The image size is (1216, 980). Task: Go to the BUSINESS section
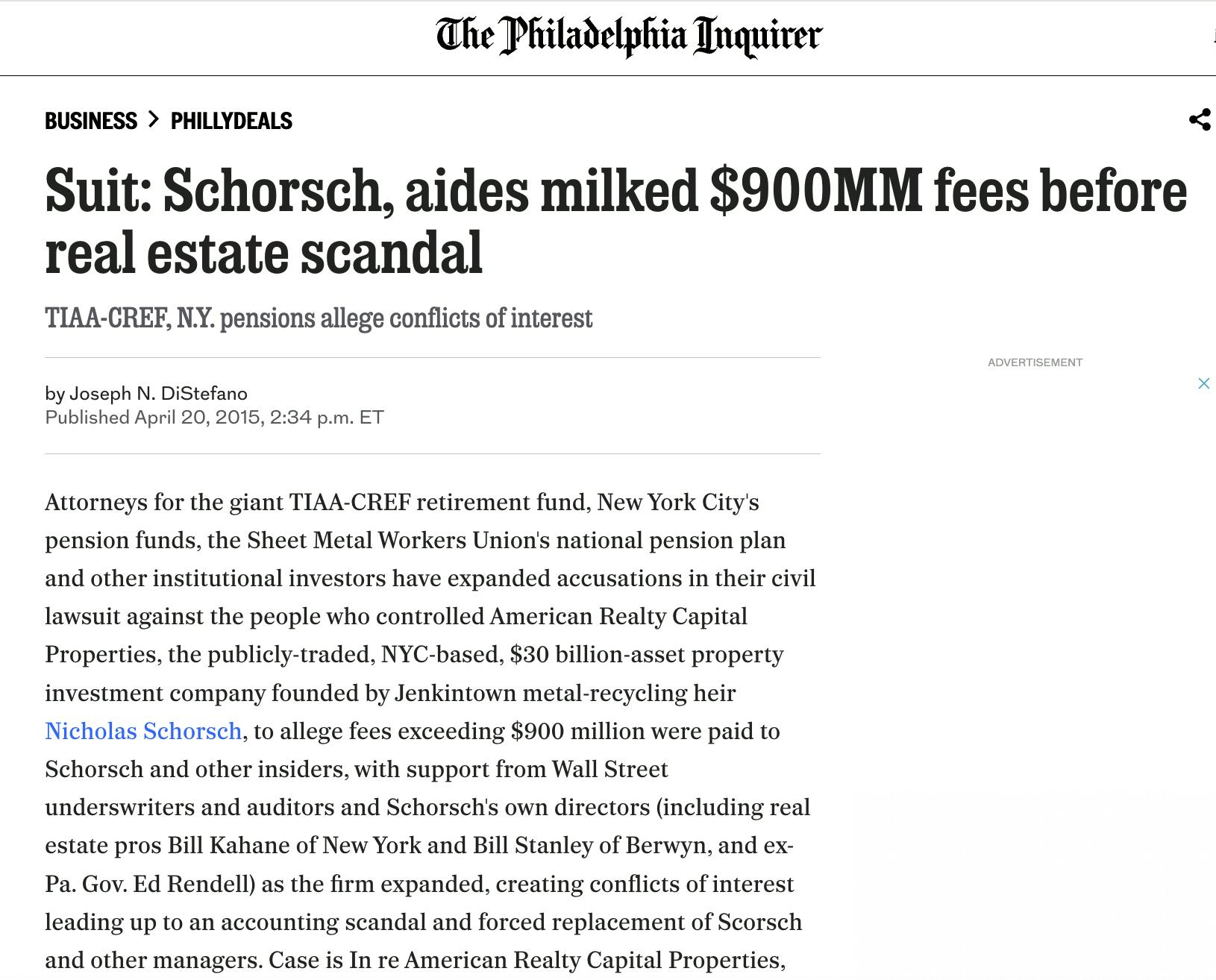91,121
